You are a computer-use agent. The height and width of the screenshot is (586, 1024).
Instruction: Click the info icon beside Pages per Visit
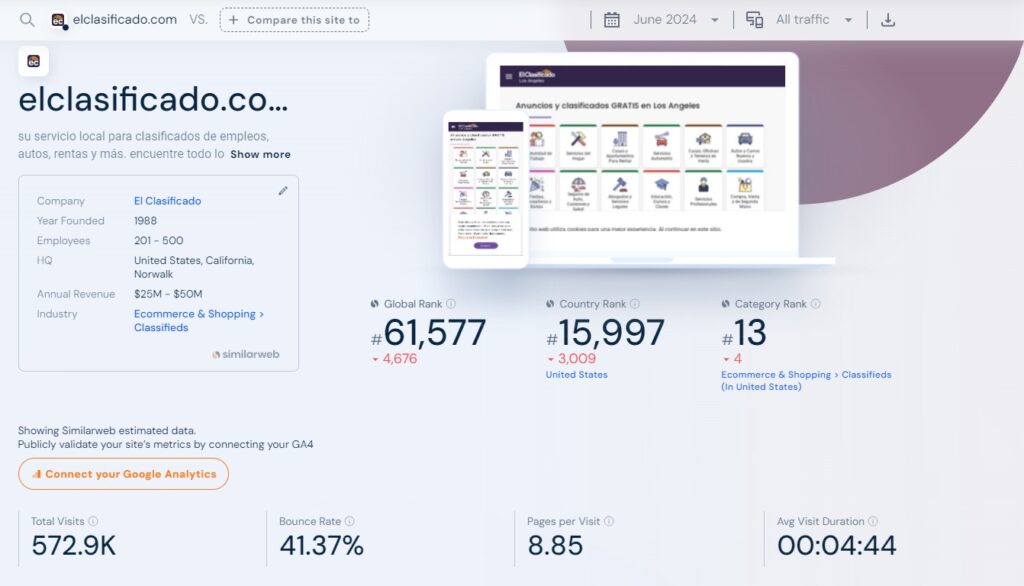pyautogui.click(x=609, y=521)
